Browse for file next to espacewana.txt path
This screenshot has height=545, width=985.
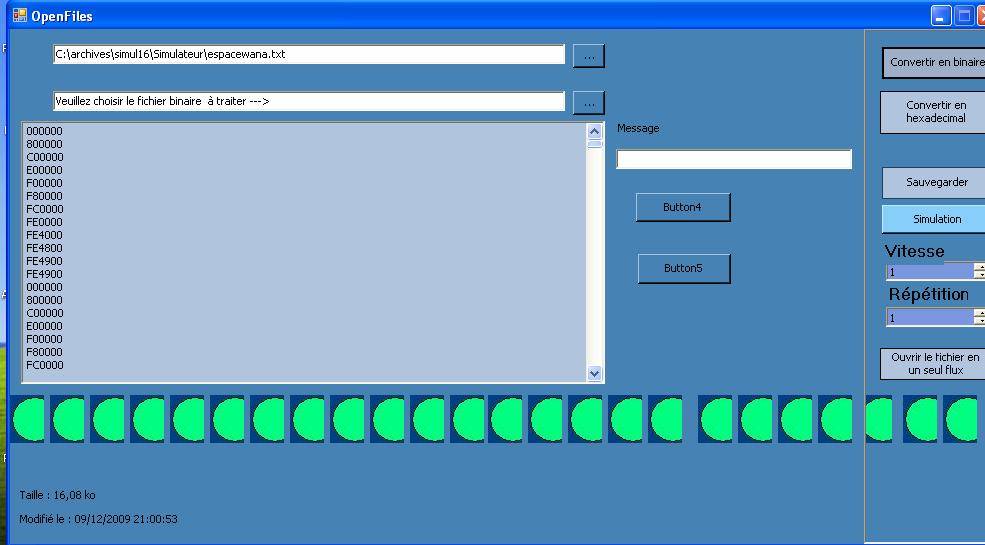point(589,56)
